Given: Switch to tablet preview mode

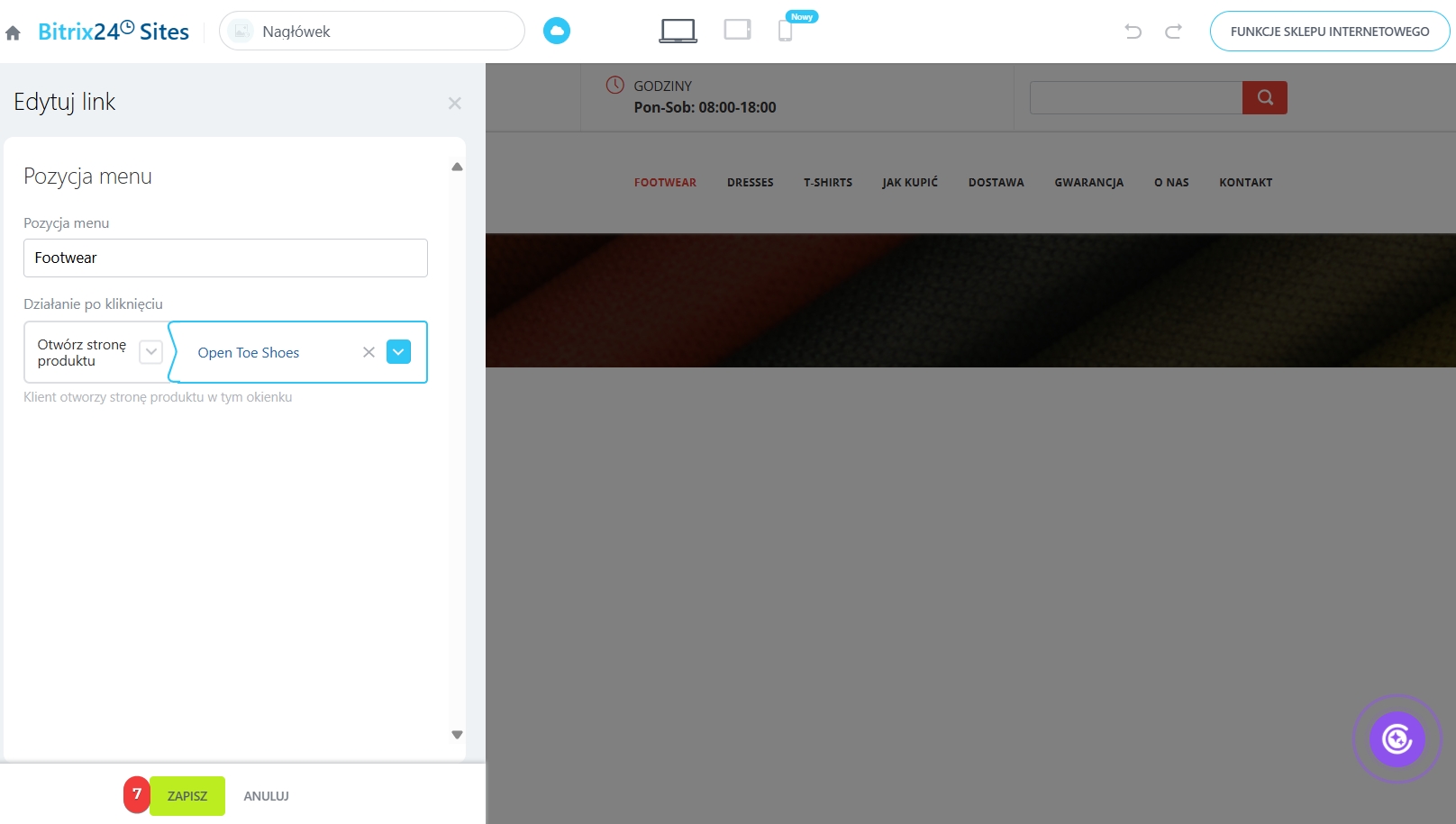Looking at the screenshot, I should 738,30.
